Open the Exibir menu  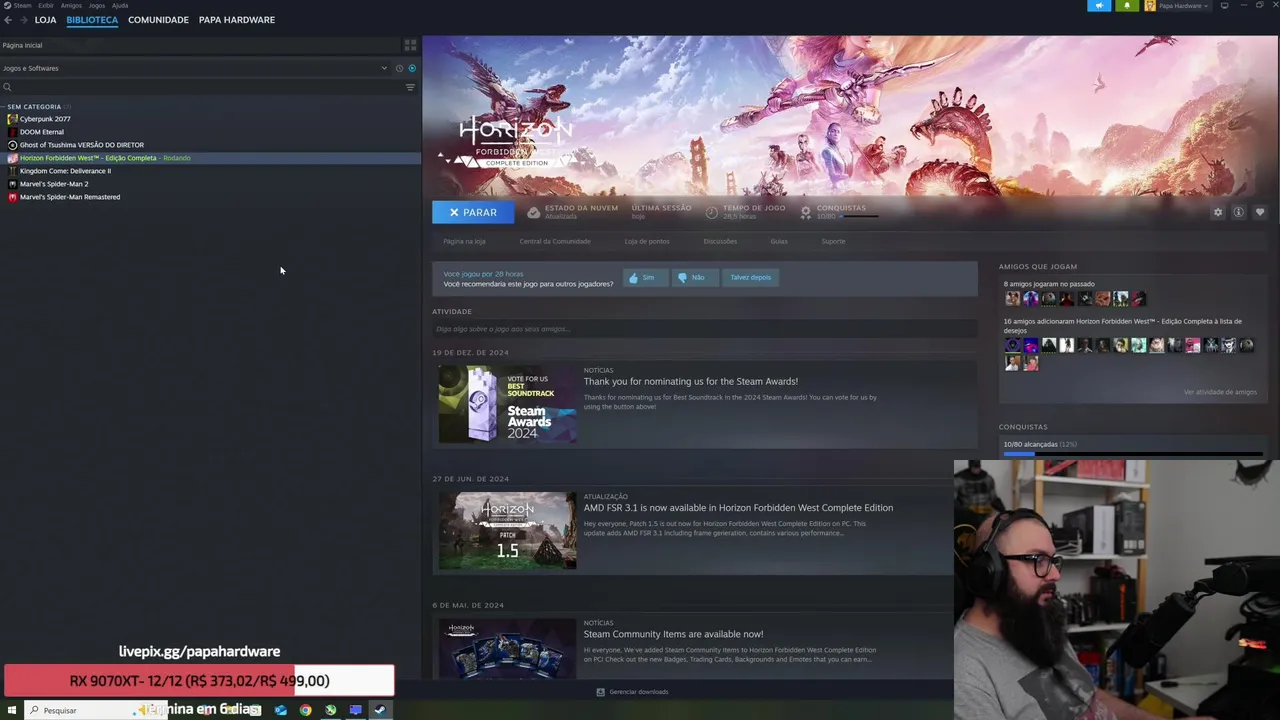coord(46,5)
